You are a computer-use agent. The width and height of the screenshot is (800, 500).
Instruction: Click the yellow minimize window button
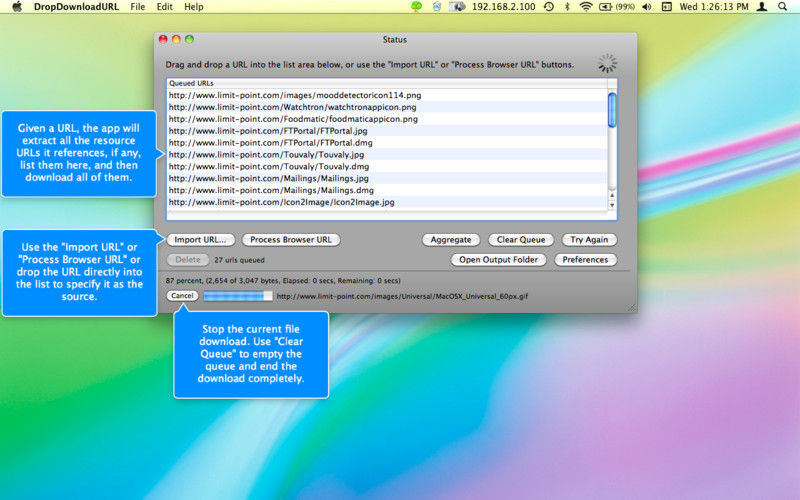point(176,39)
